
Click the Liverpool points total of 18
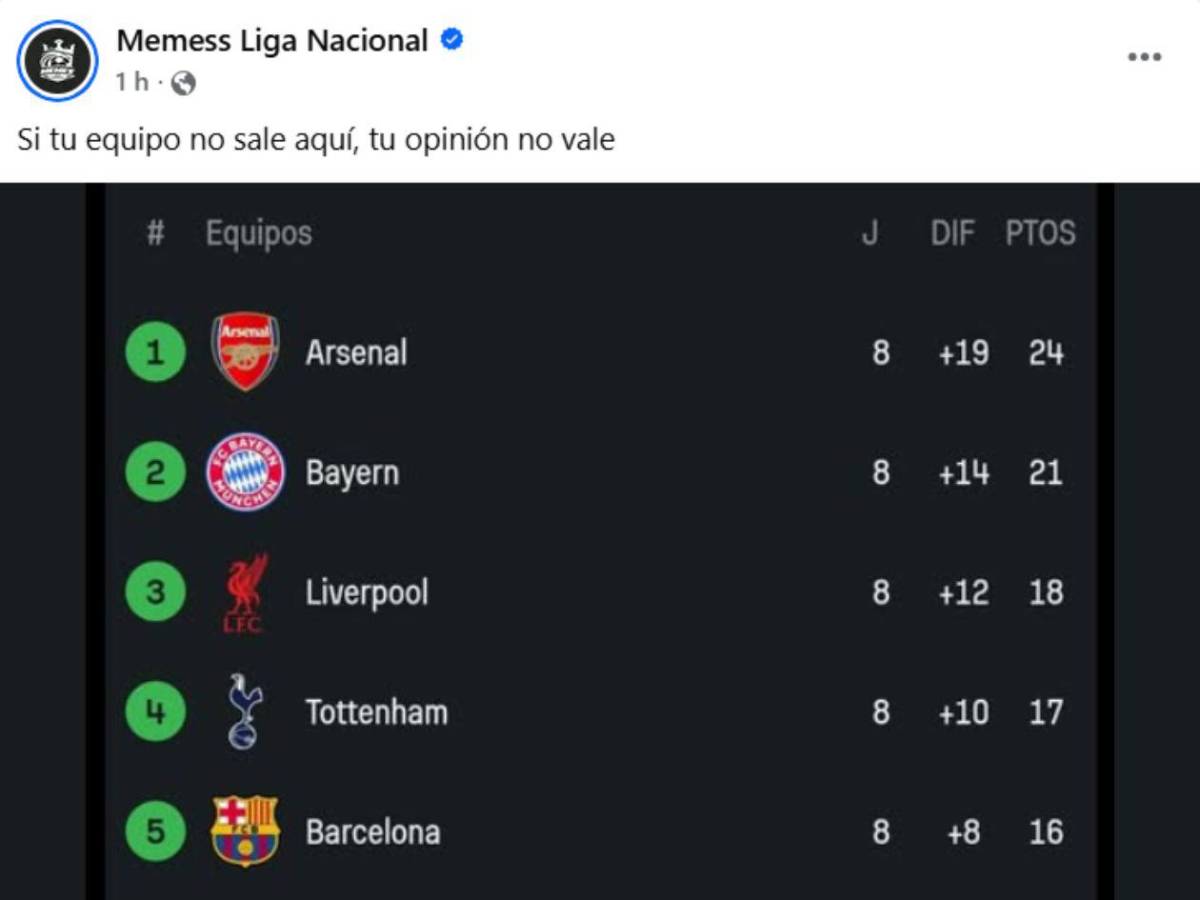1044,591
